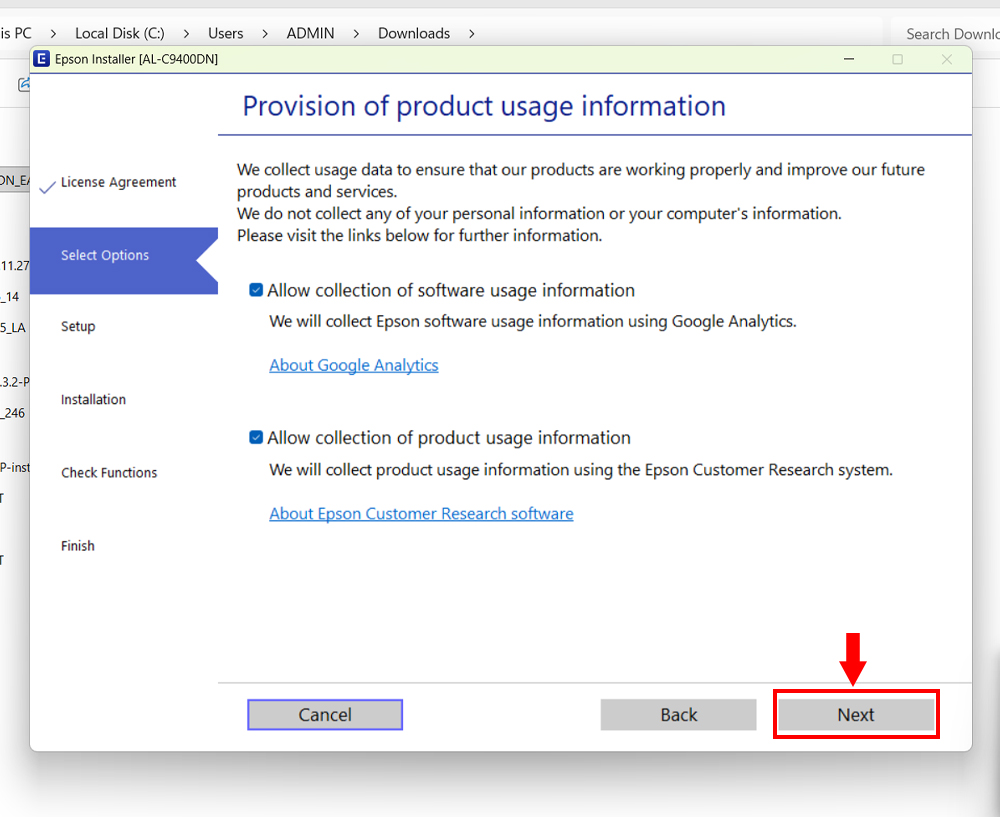Viewport: 1000px width, 817px height.
Task: Expand the chevron after ADMIN in Explorer breadcrumb
Action: (x=356, y=34)
